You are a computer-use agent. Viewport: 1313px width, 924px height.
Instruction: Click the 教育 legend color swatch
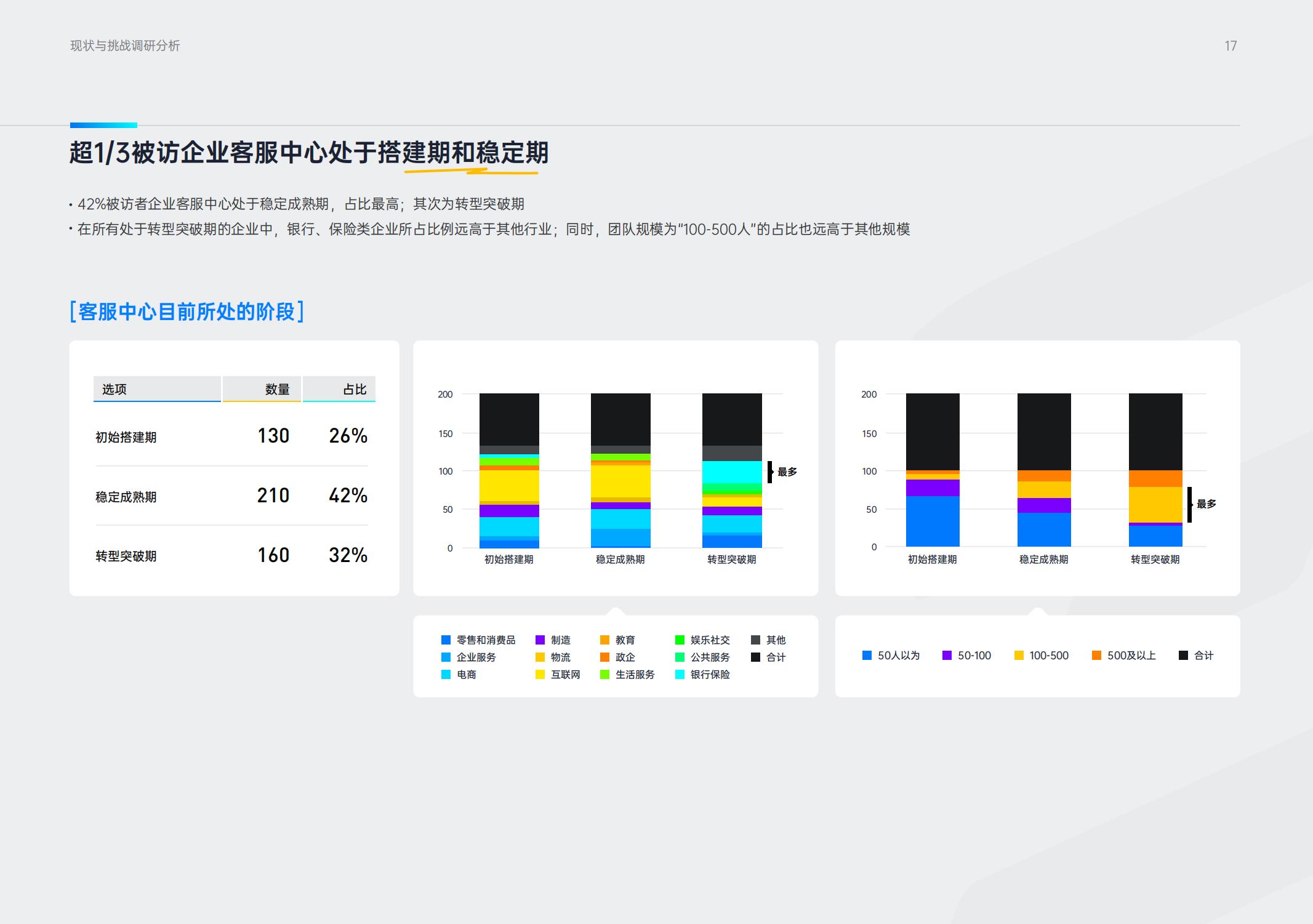point(605,640)
